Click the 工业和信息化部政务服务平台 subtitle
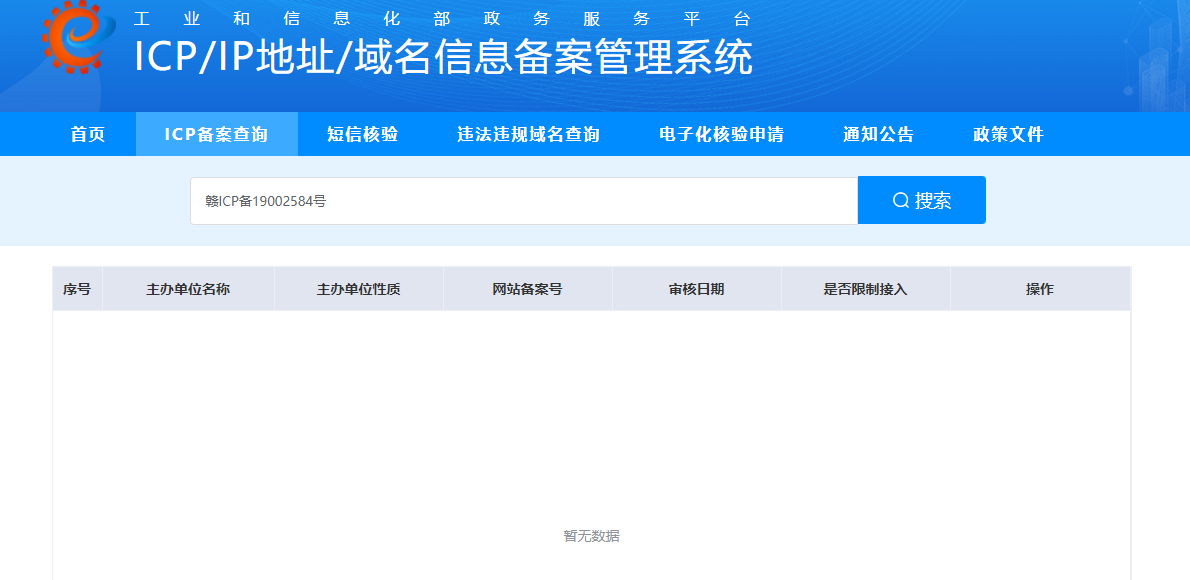Image resolution: width=1190 pixels, height=580 pixels. 441,18
